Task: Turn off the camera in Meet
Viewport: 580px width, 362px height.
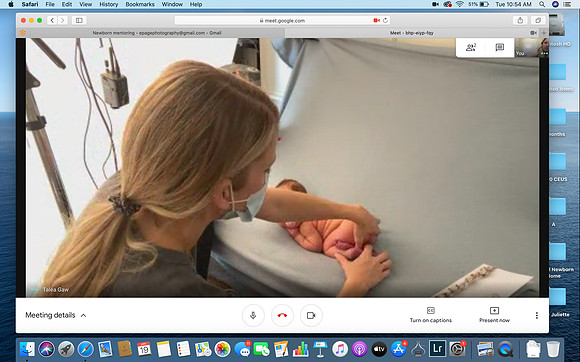Action: coord(311,315)
